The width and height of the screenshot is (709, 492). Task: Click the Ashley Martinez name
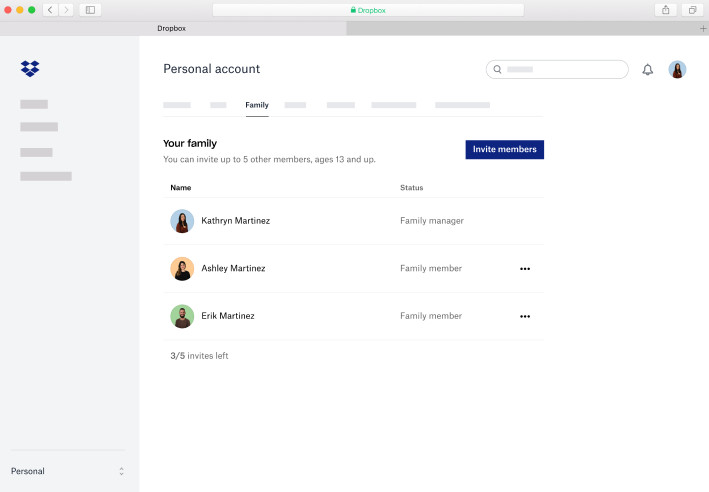tap(233, 268)
